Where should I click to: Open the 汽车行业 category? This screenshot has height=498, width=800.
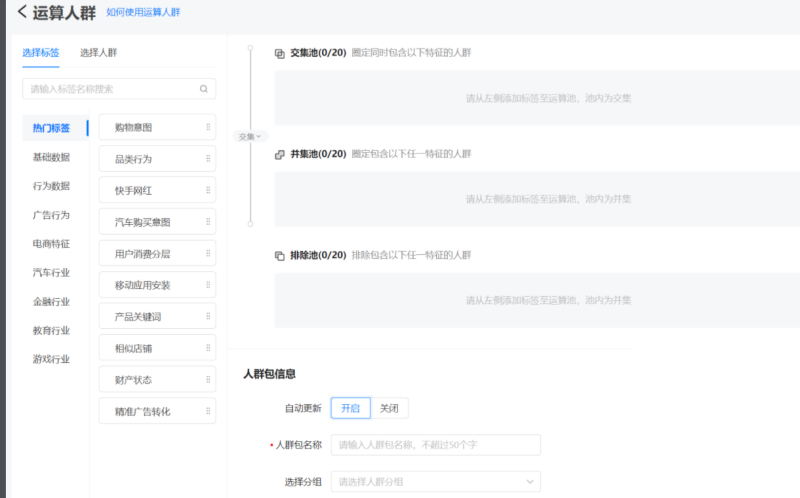click(51, 272)
